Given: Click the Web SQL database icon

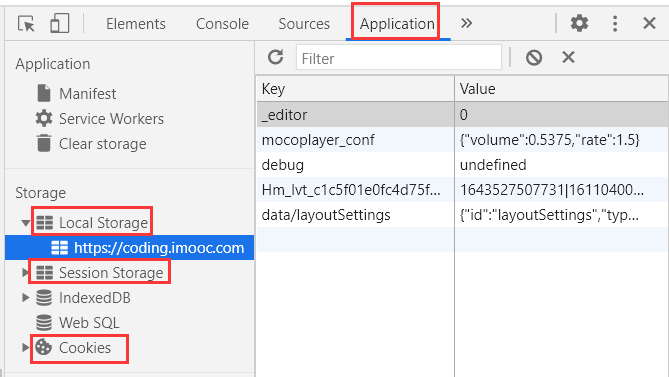Looking at the screenshot, I should (44, 323).
